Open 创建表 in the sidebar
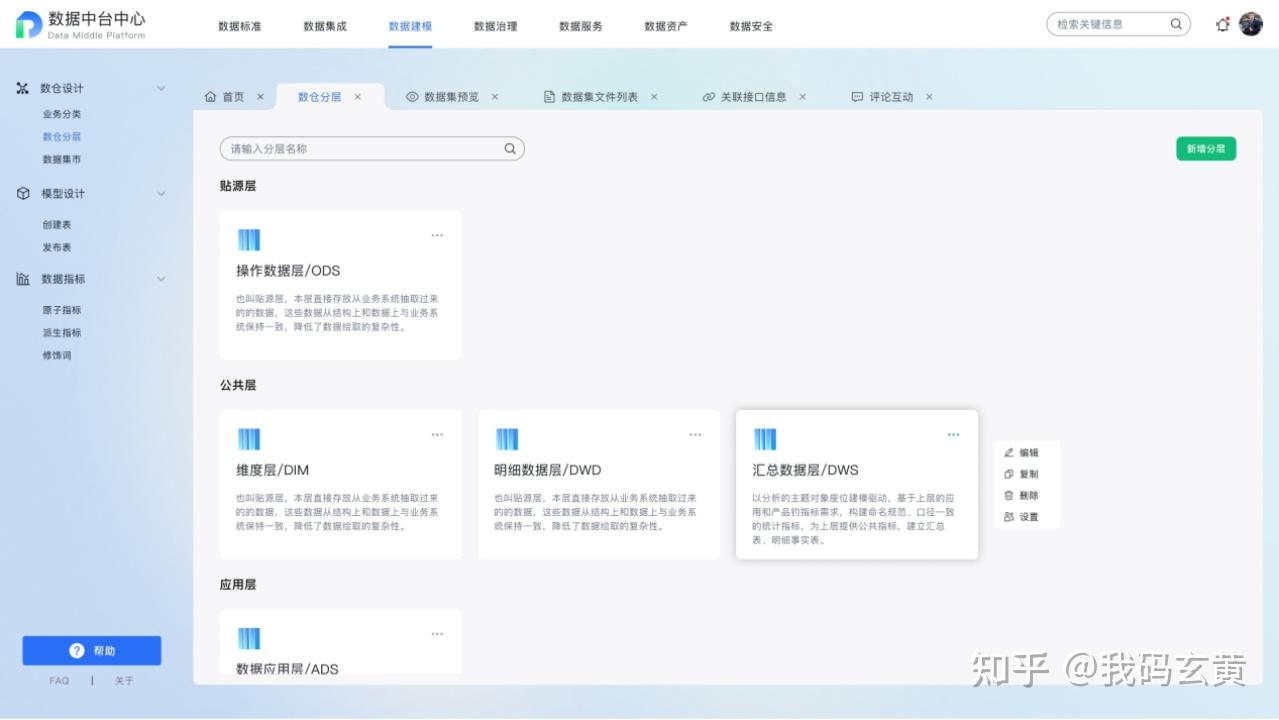The width and height of the screenshot is (1279, 720). [x=57, y=225]
